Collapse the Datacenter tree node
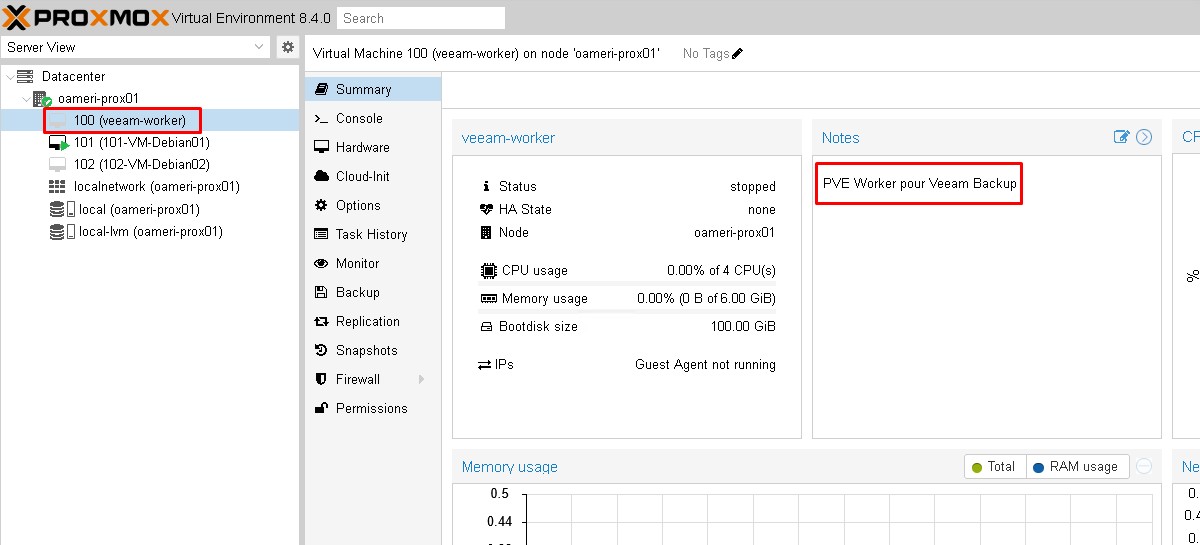The image size is (1200, 545). 10,77
